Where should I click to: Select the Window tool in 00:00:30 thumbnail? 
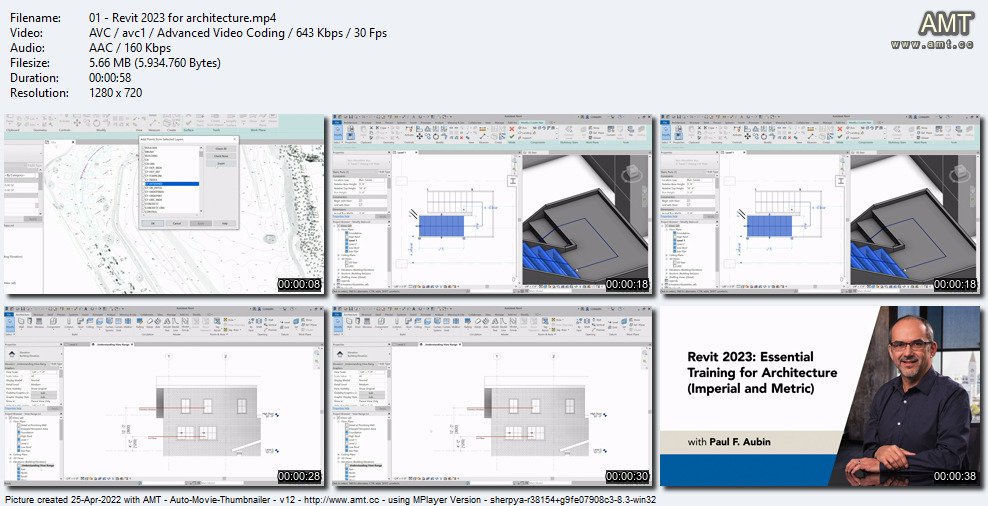coord(369,323)
